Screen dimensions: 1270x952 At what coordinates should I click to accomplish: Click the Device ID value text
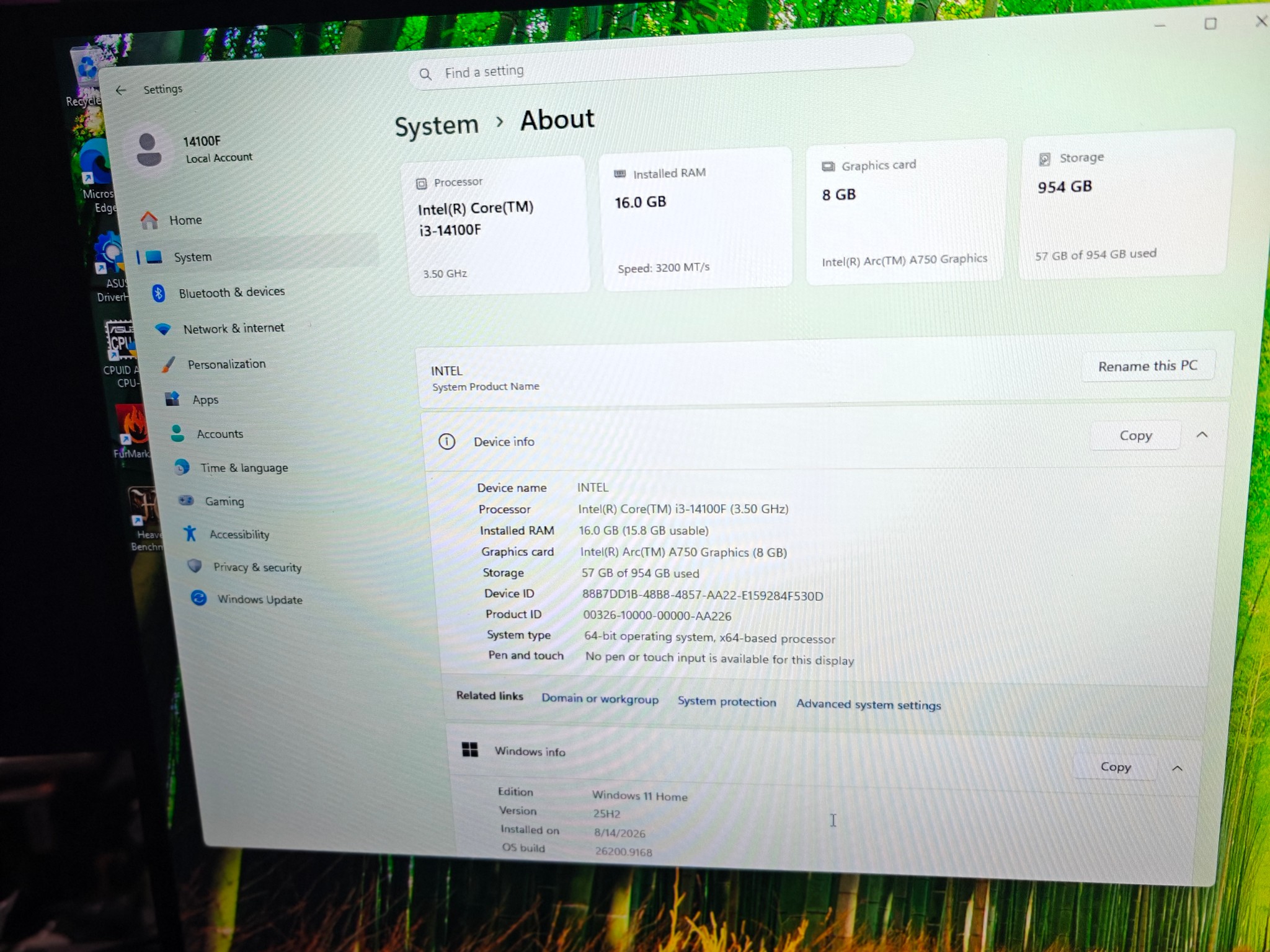[x=703, y=596]
